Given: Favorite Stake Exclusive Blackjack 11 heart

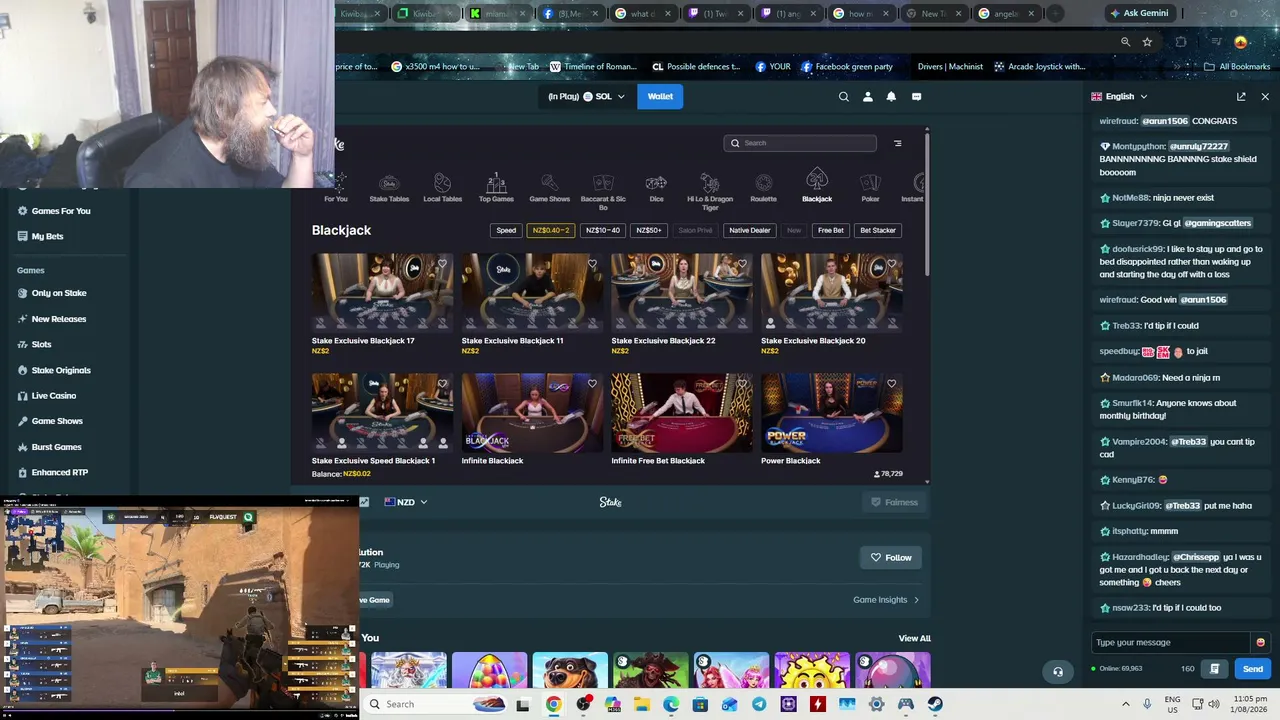Looking at the screenshot, I should [592, 264].
